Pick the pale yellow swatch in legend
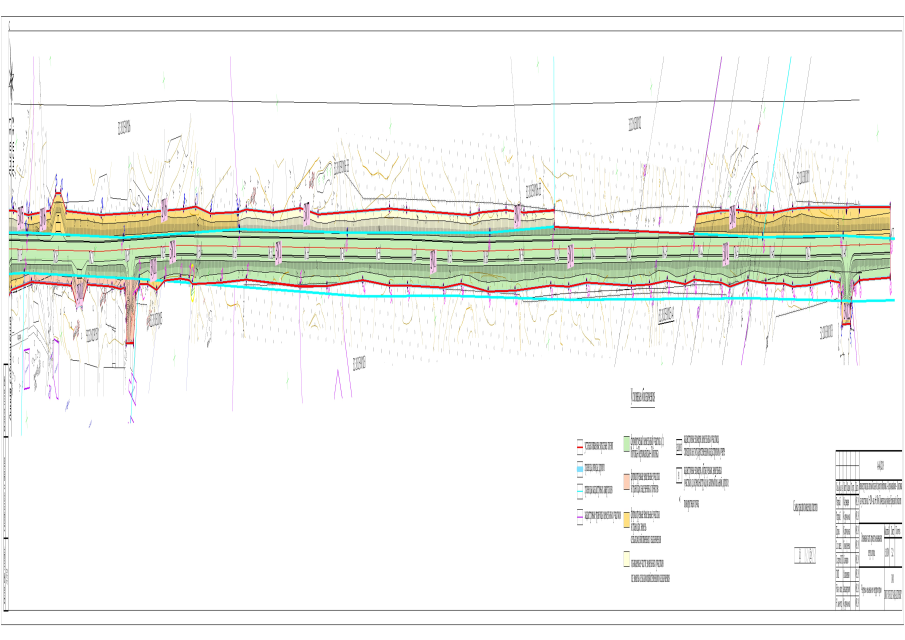The height and width of the screenshot is (640, 905). 626,561
